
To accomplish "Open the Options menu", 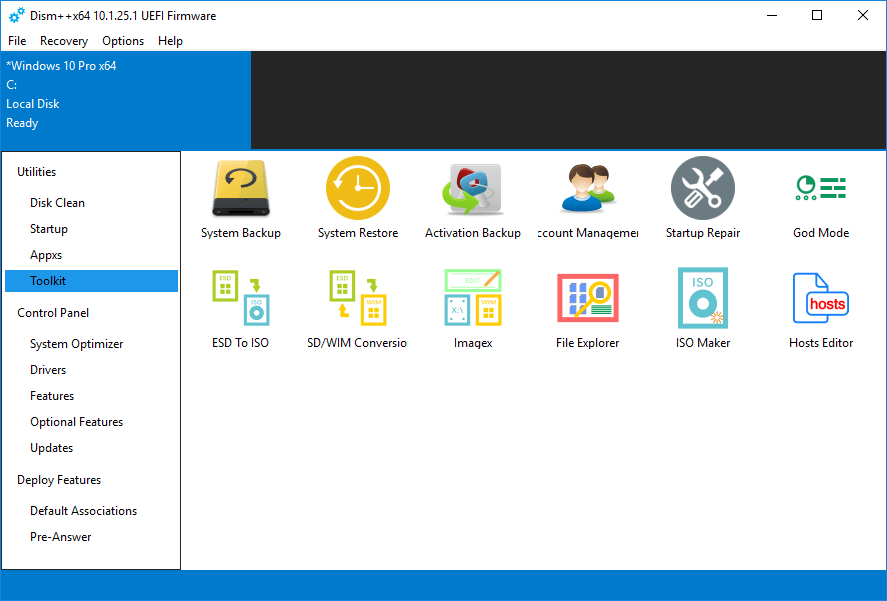I will (x=122, y=41).
